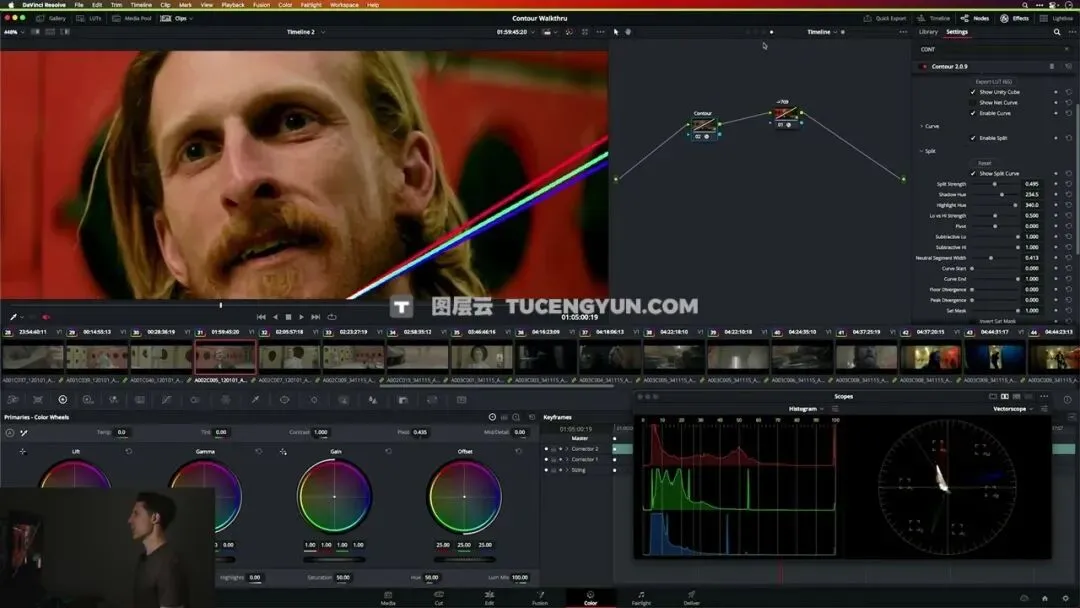Open the node graph Timeline dropdown
1080x608 pixels.
point(822,32)
